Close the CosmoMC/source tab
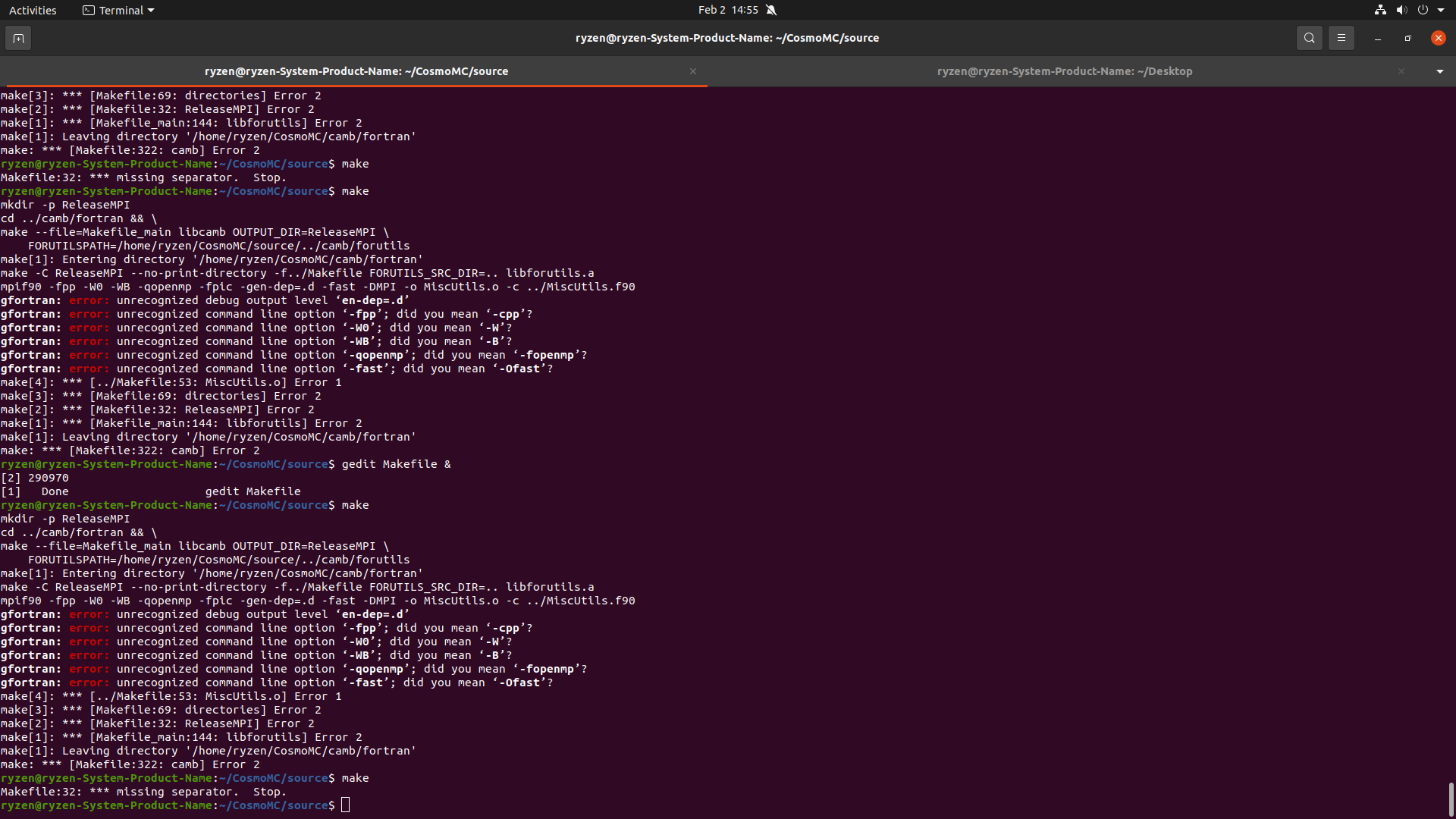Viewport: 1456px width, 819px height. coord(693,71)
